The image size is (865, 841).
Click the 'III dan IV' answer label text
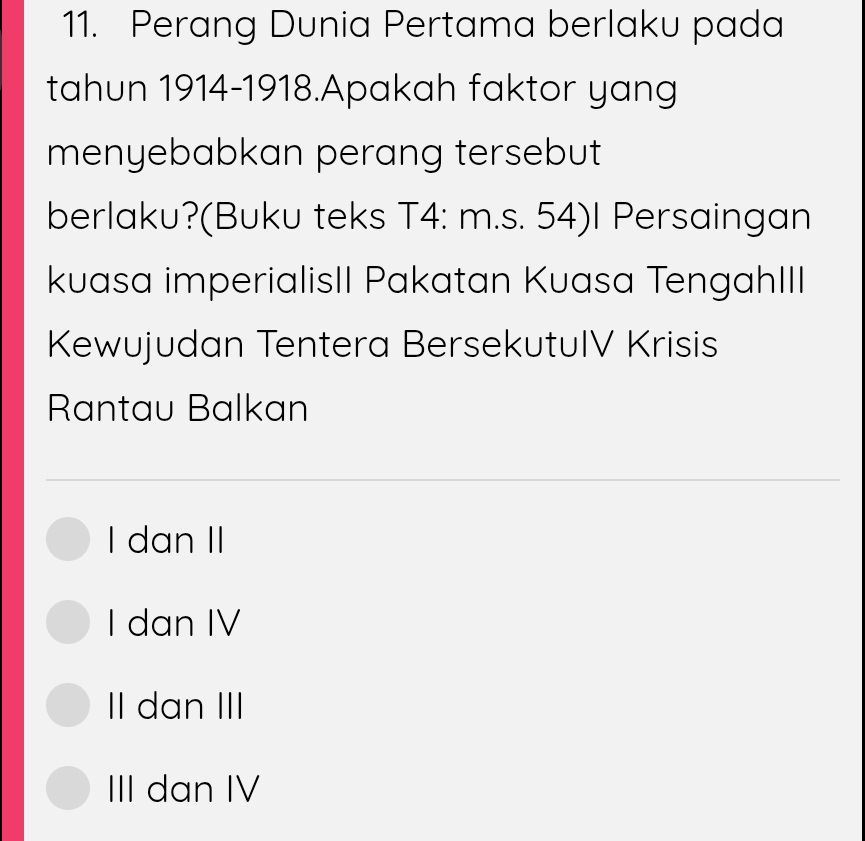(184, 789)
